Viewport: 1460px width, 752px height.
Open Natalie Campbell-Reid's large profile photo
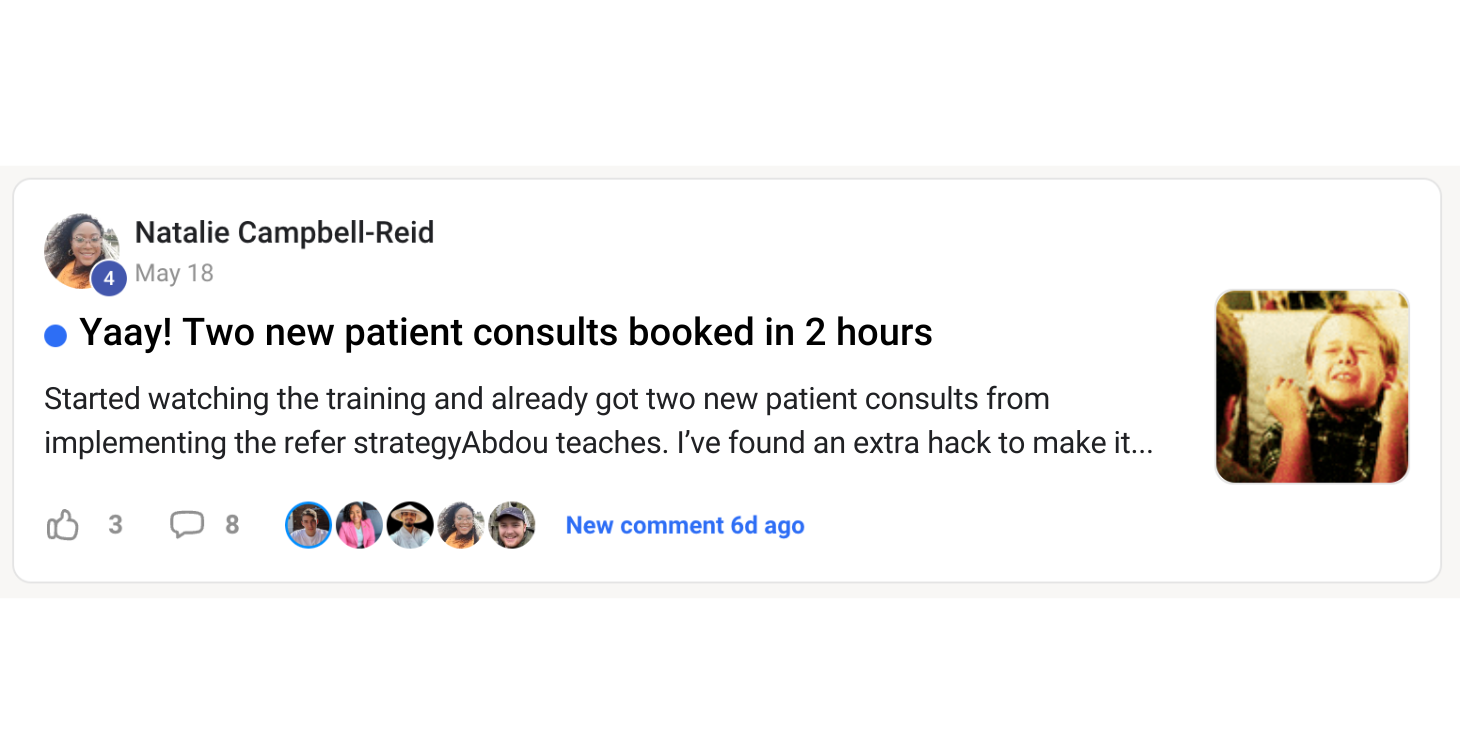point(78,248)
